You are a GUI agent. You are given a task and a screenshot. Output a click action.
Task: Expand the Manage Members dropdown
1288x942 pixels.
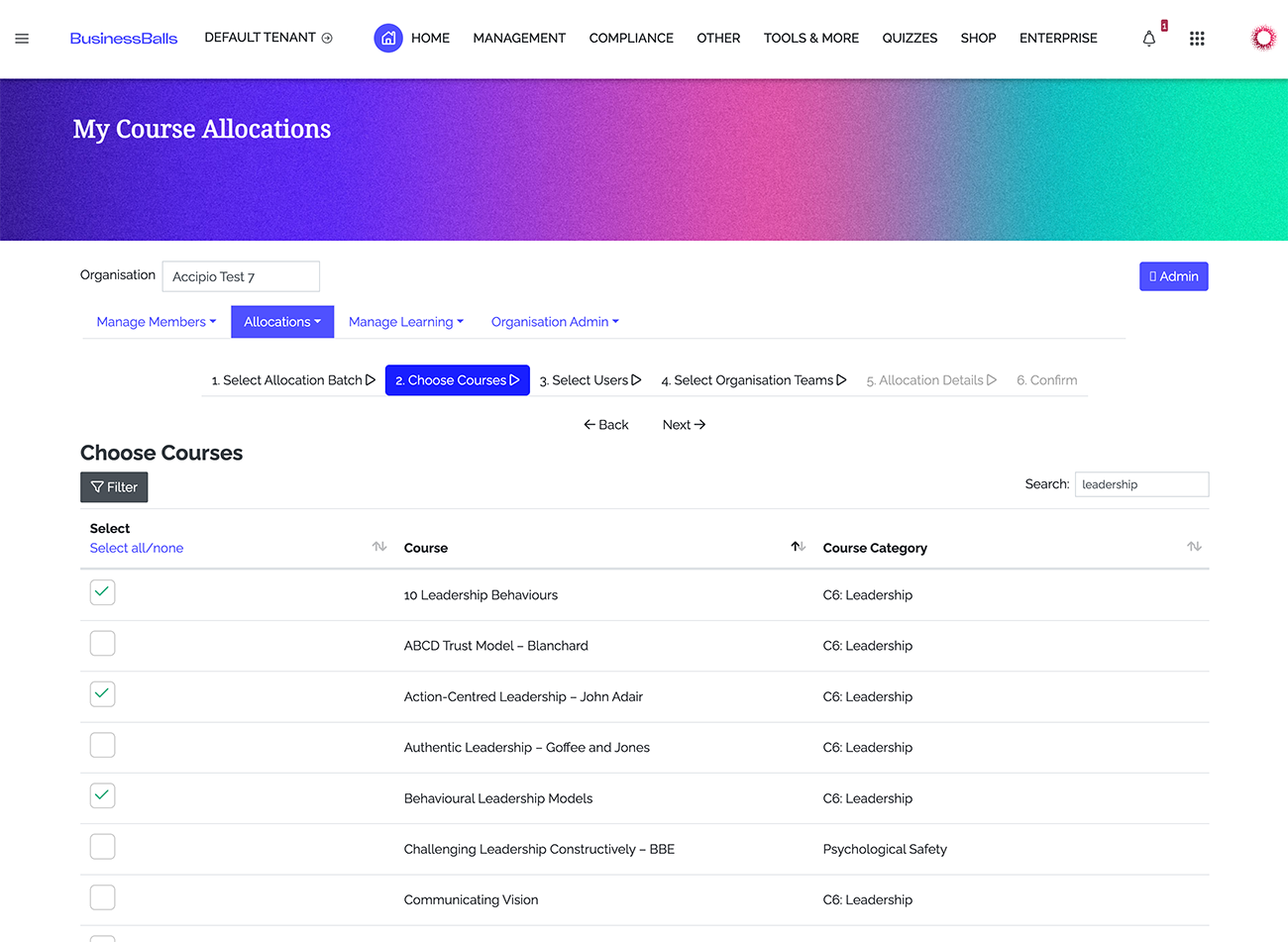(156, 322)
